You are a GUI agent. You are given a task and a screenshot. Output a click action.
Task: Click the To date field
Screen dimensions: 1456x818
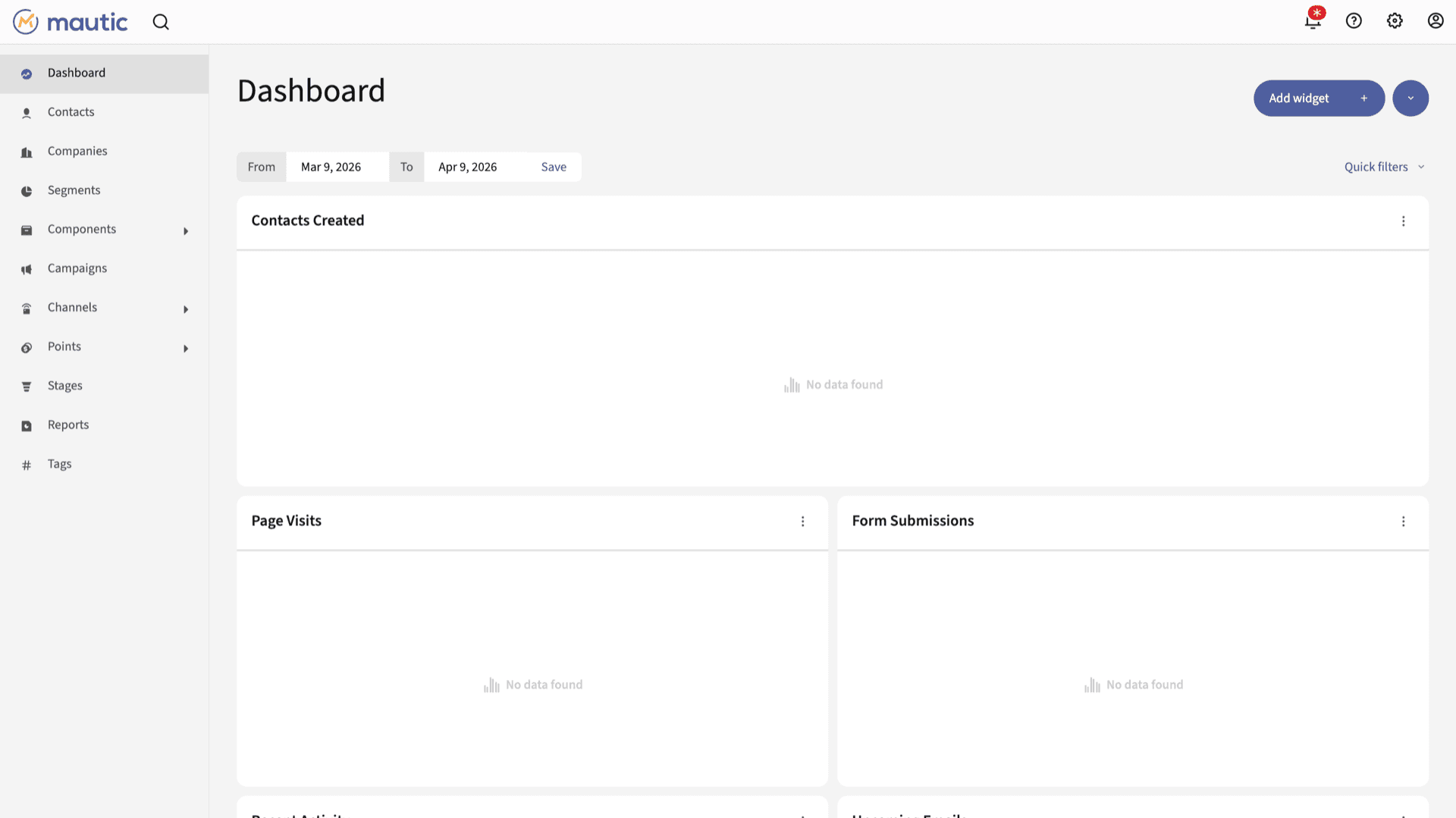[x=475, y=167]
